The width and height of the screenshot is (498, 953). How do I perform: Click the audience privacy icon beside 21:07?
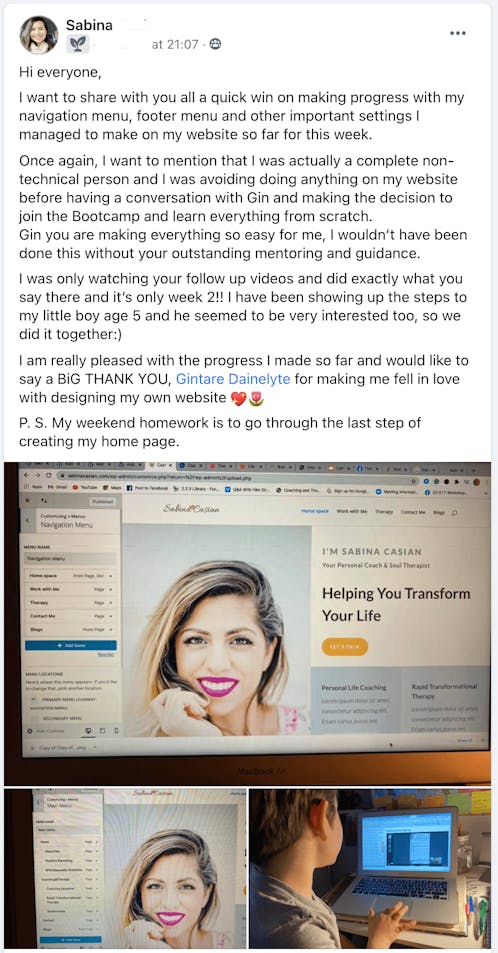(x=215, y=44)
